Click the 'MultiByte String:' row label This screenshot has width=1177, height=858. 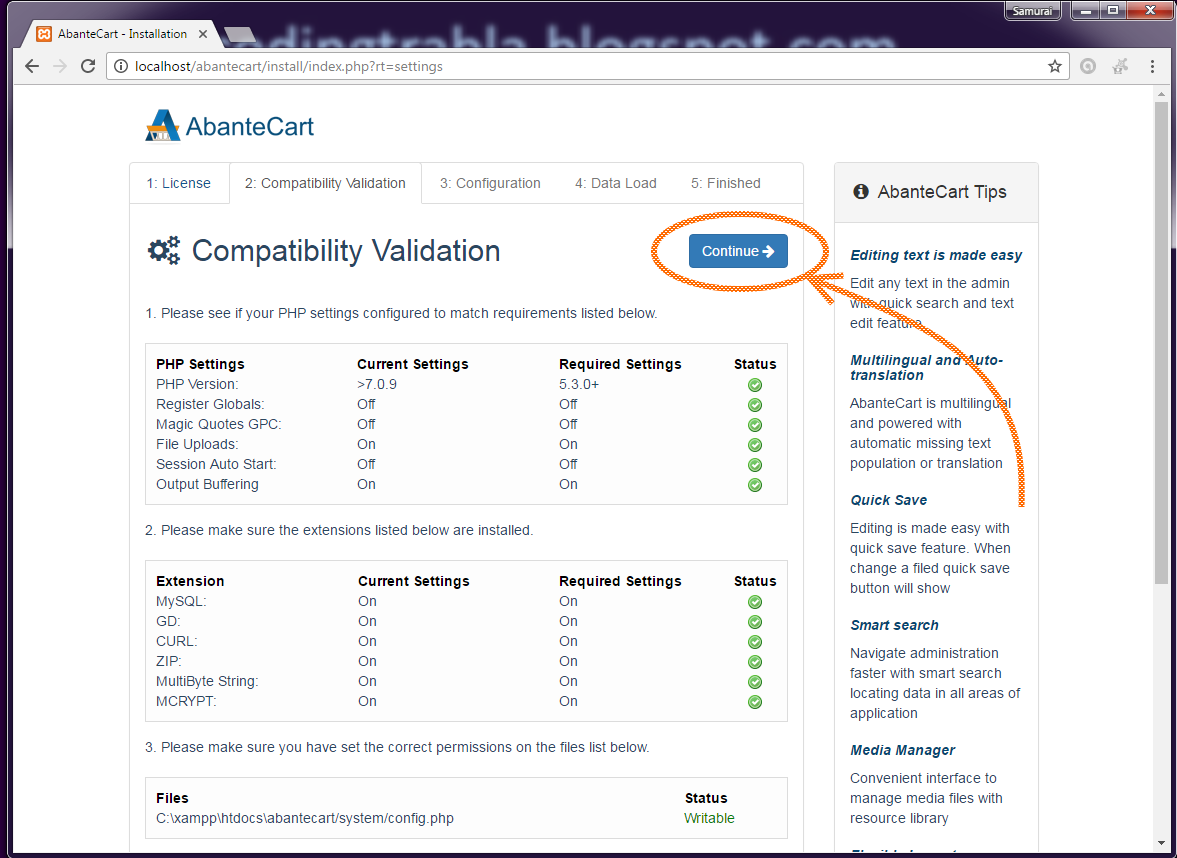coord(207,682)
